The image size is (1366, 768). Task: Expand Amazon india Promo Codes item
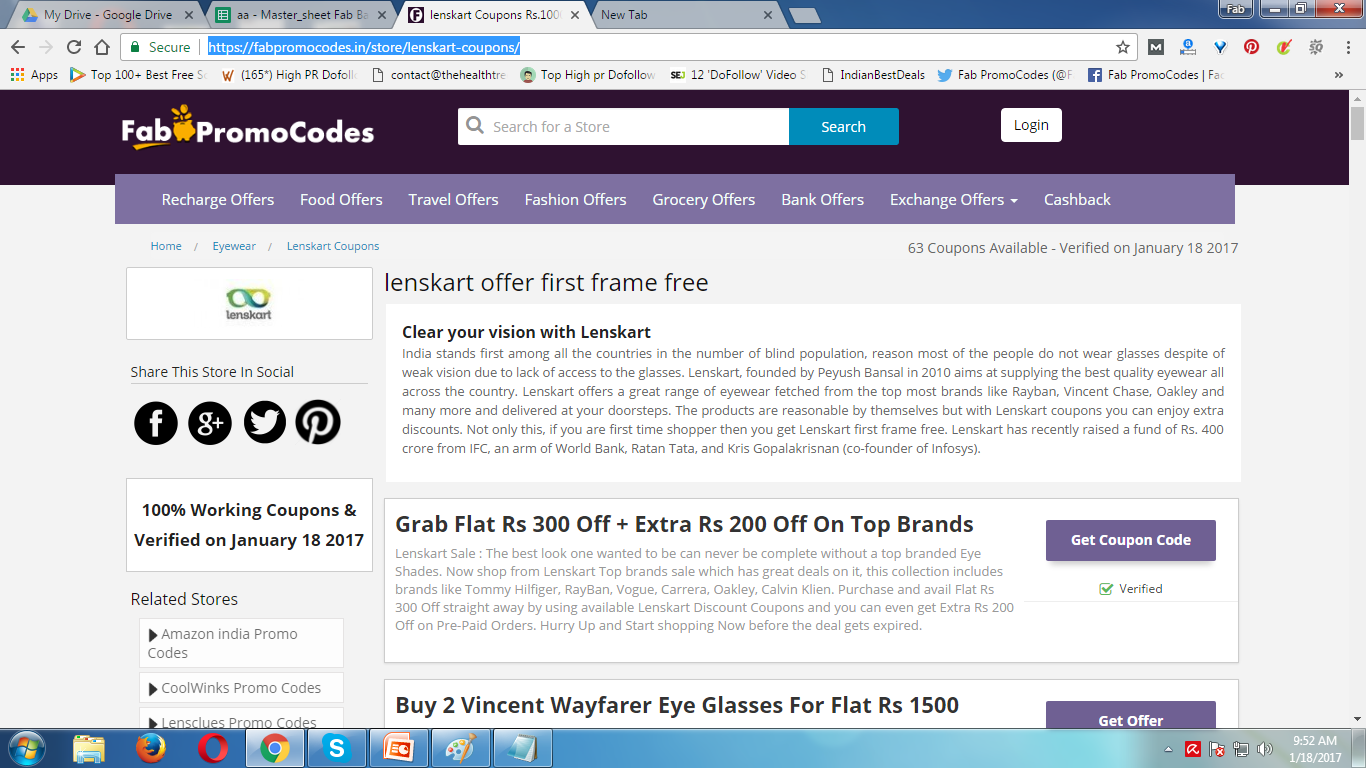coord(241,643)
